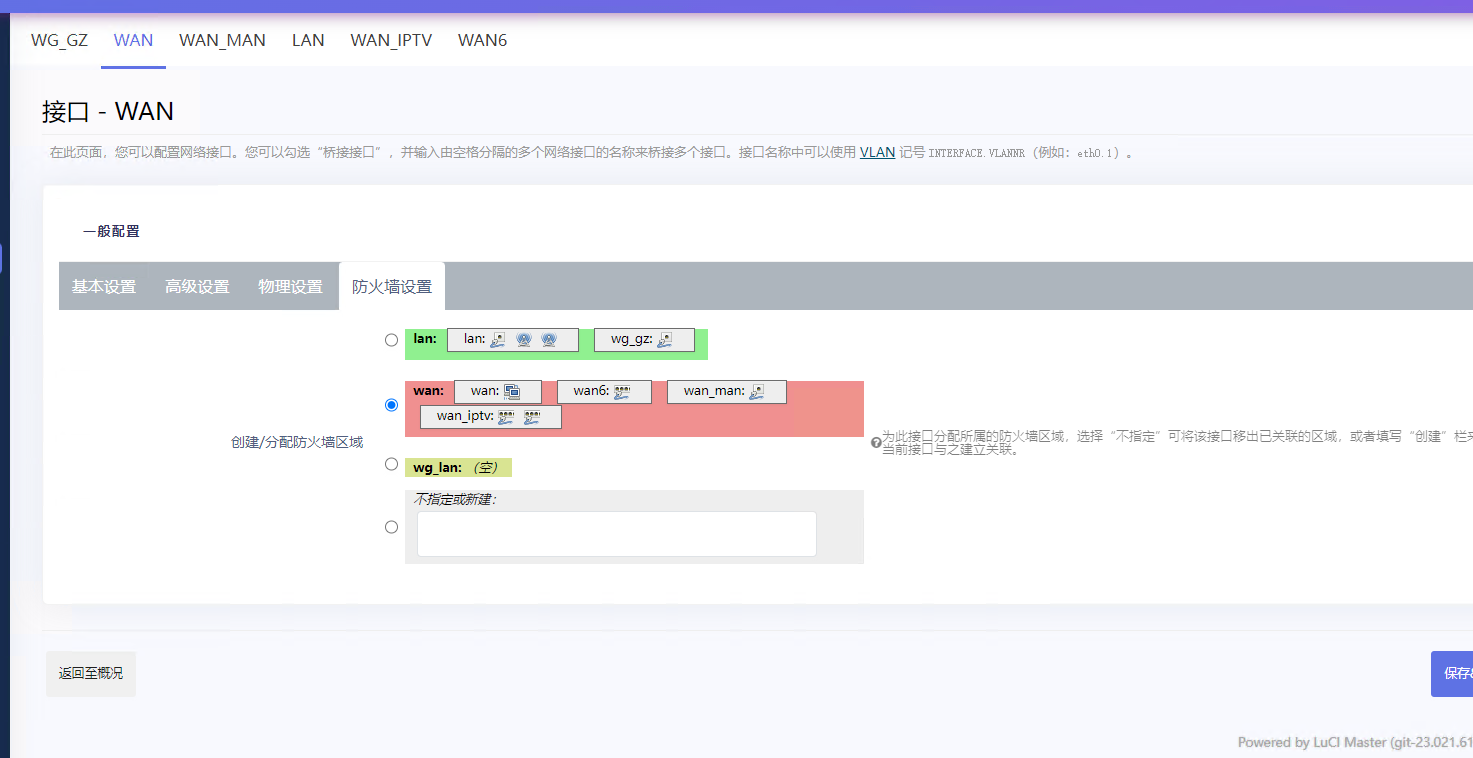
Task: Select the lan firewall zone radio
Action: [x=391, y=340]
